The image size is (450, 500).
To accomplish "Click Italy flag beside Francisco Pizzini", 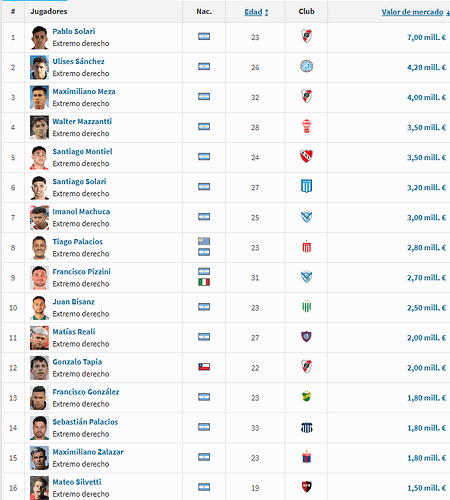I will (x=204, y=282).
